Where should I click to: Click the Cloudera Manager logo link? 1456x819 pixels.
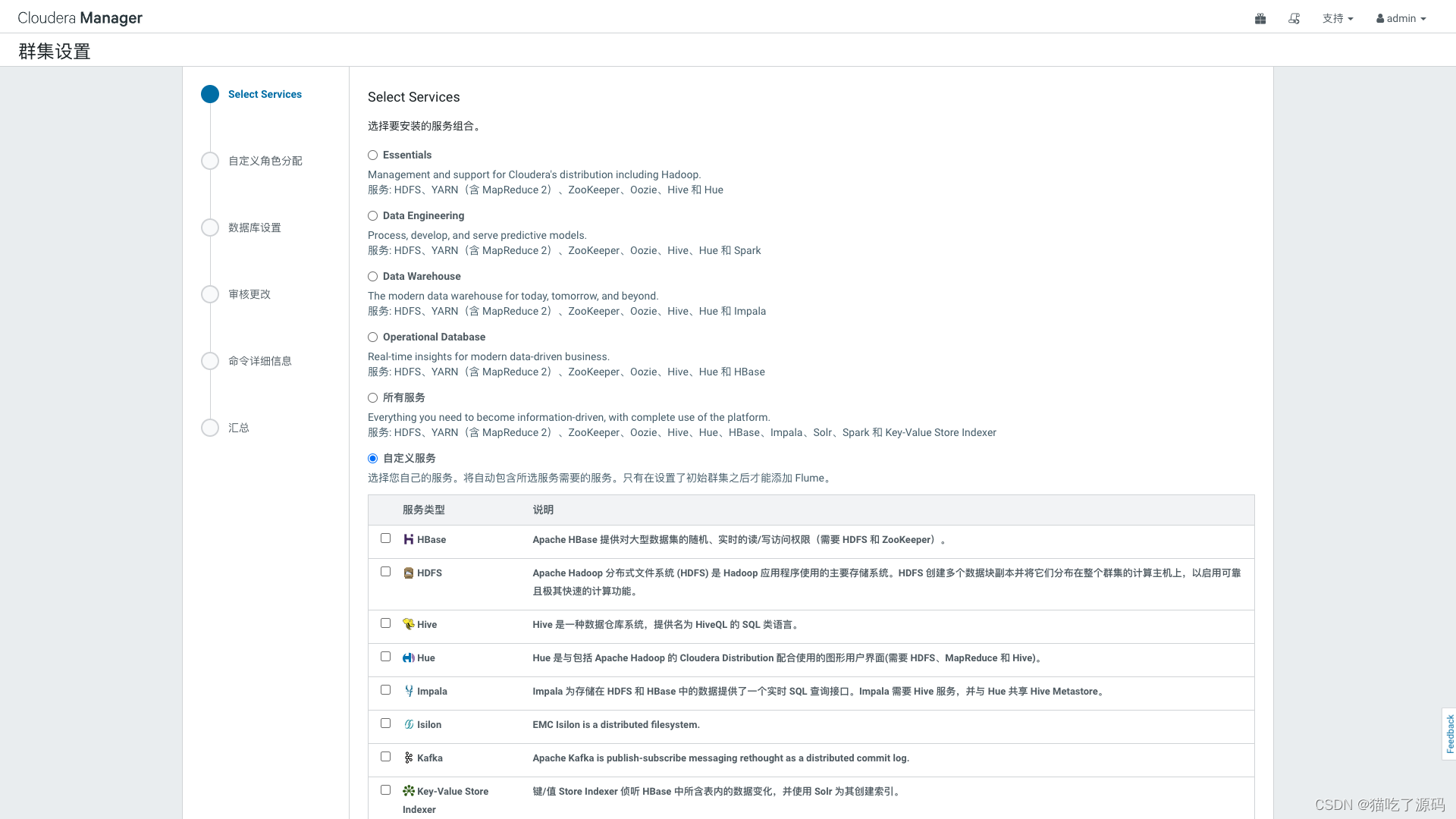(80, 17)
